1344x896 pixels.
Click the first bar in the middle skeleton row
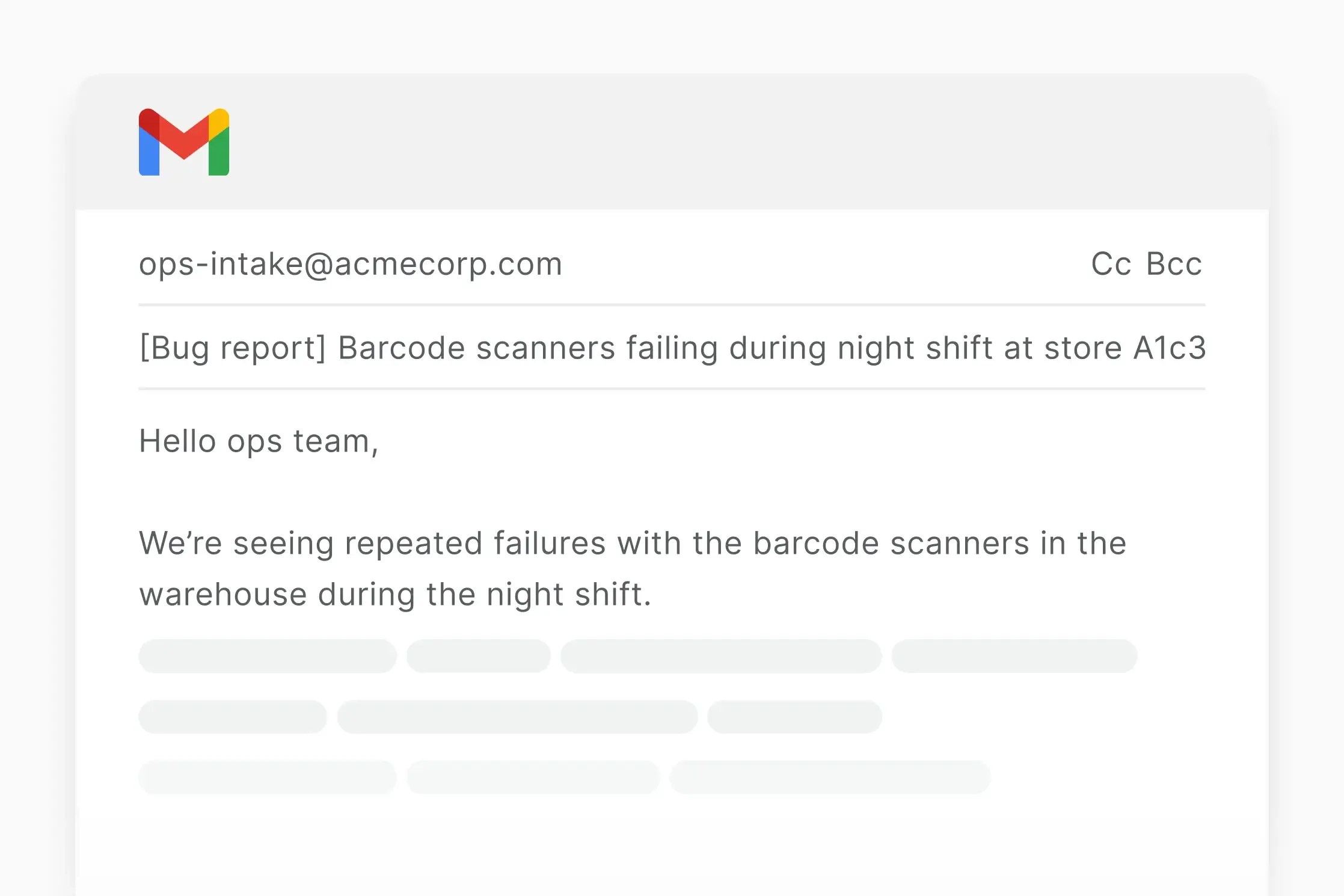point(233,717)
